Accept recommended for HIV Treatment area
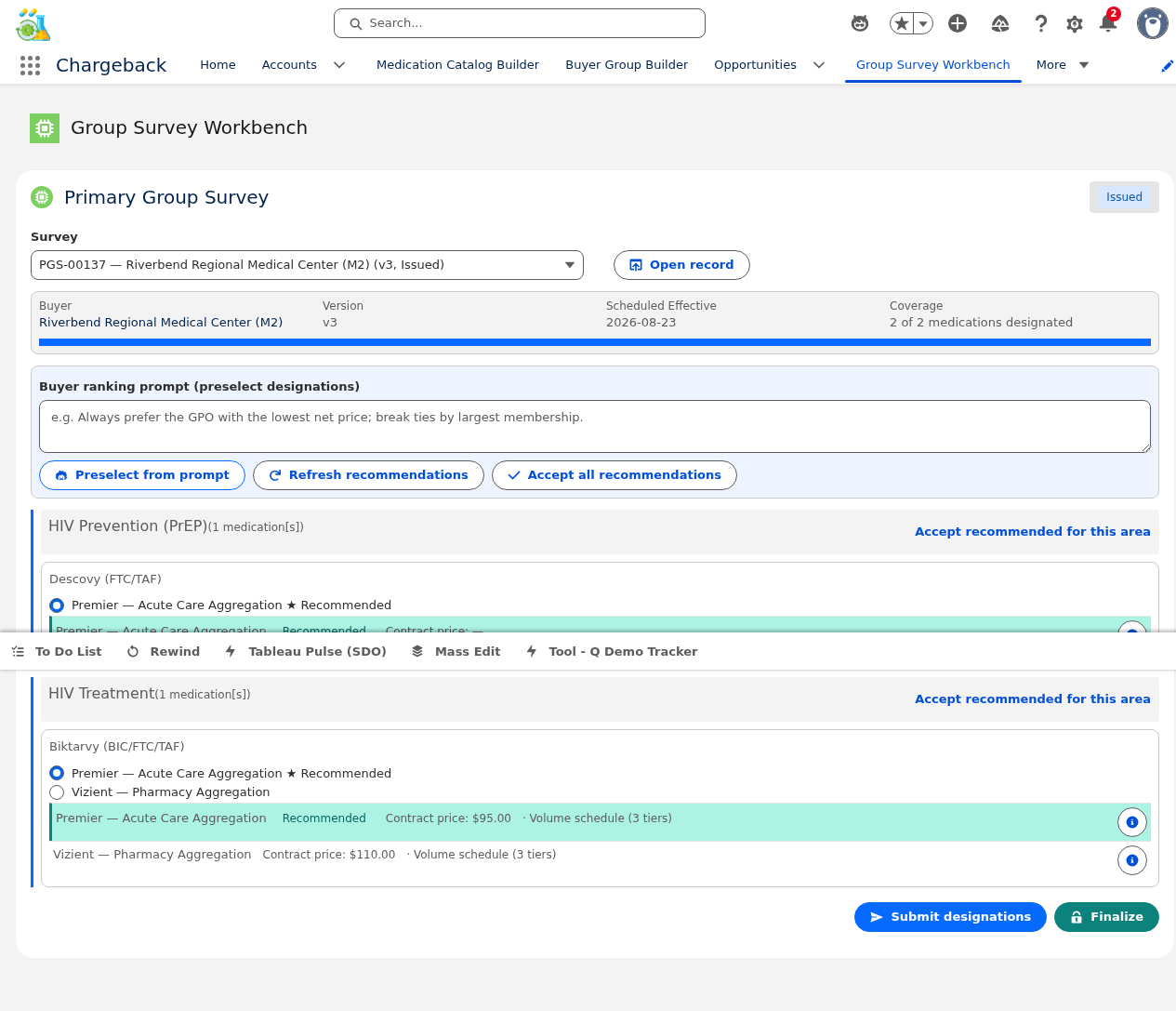1176x1011 pixels. (x=1032, y=699)
